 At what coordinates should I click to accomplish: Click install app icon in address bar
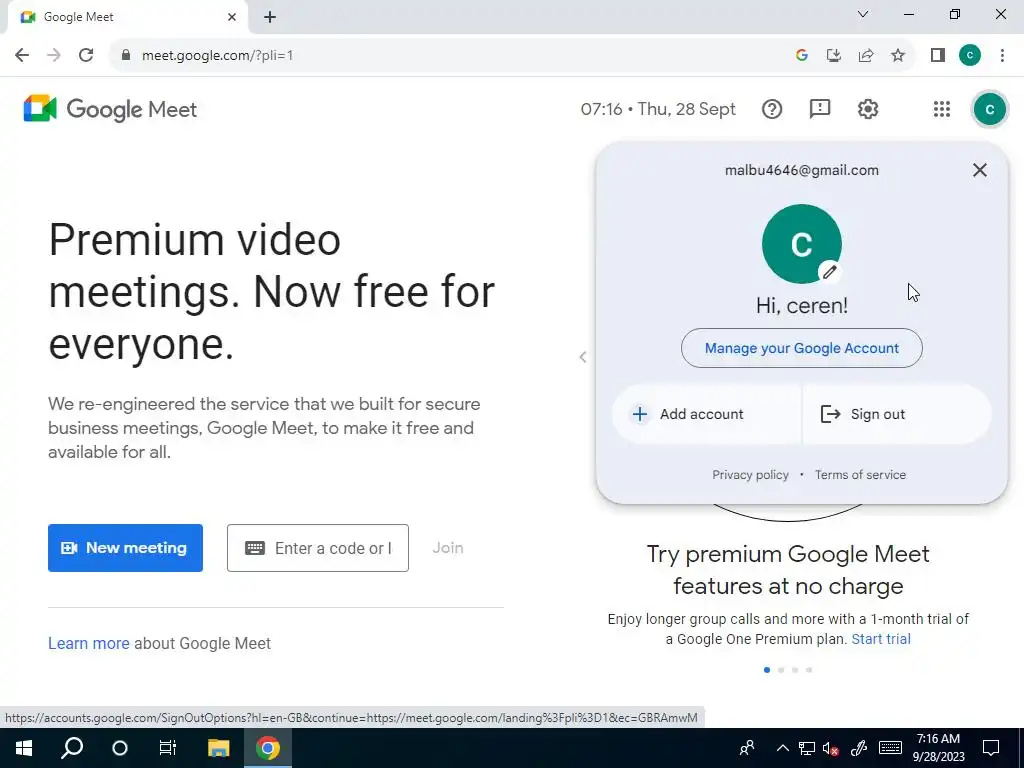pos(834,56)
